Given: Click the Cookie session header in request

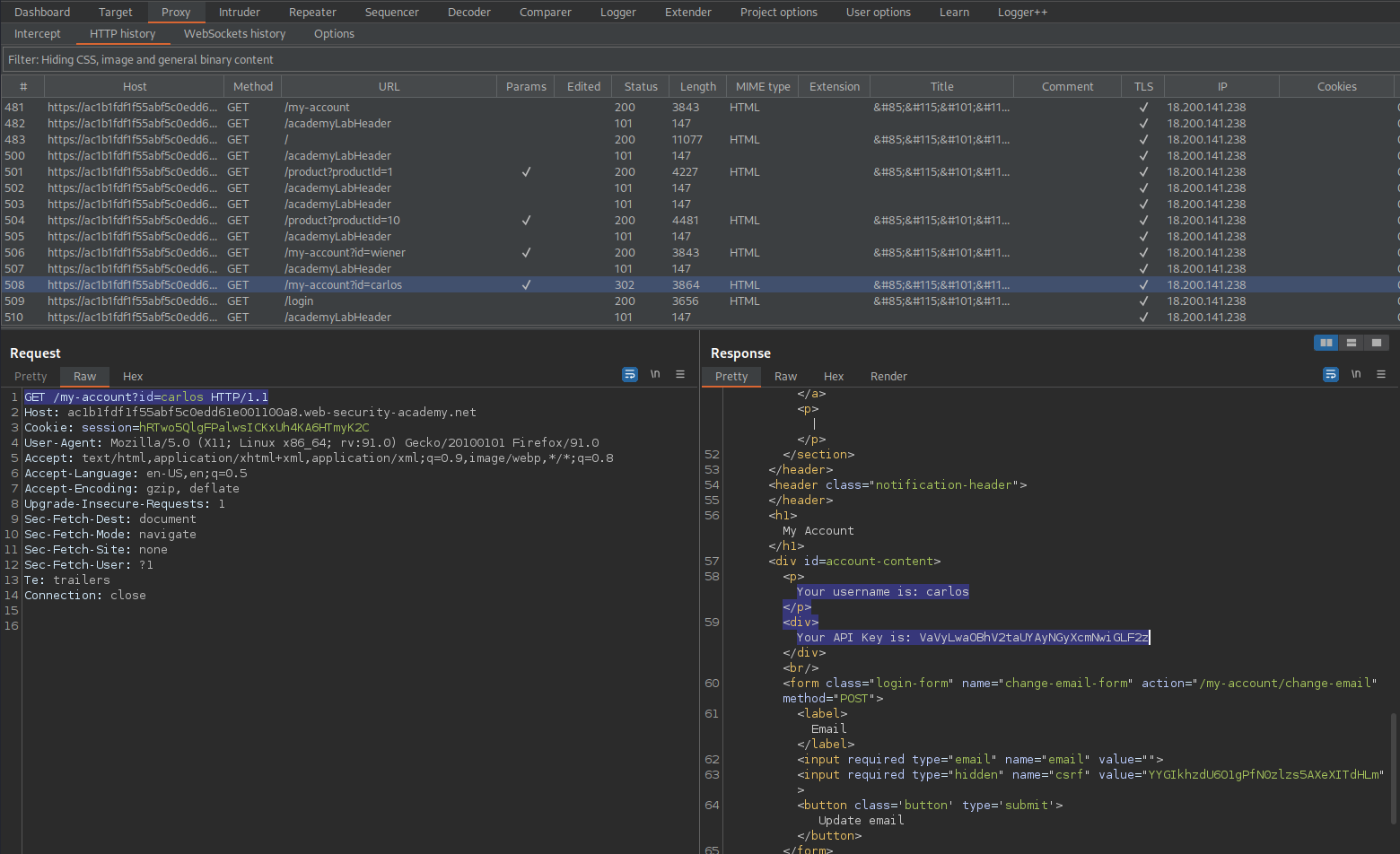Looking at the screenshot, I should point(197,427).
